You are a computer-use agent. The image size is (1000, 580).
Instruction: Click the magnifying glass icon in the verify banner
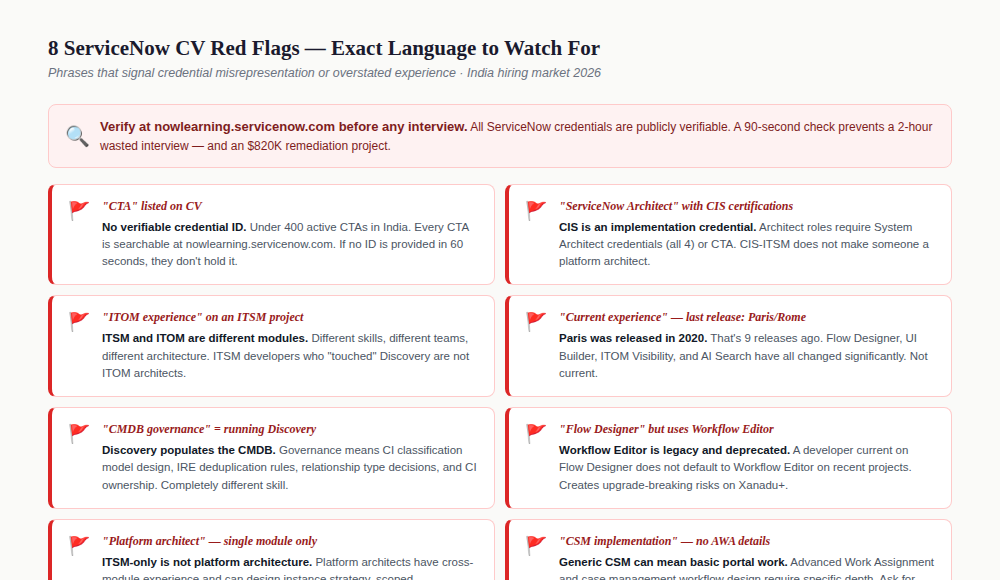click(77, 136)
